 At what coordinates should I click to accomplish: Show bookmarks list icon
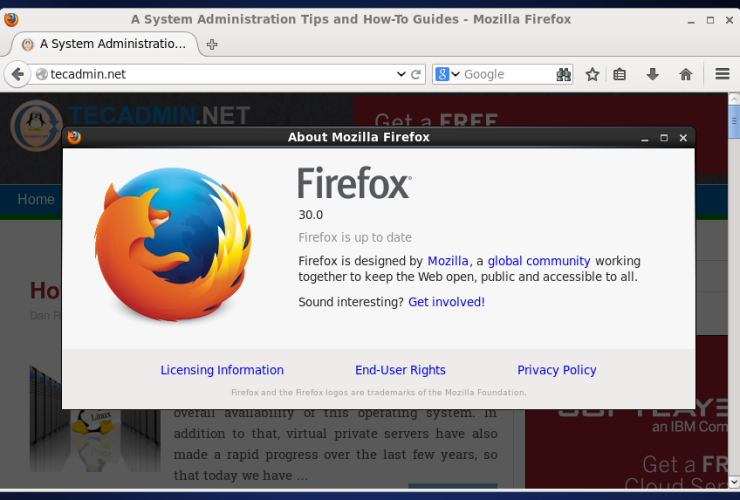(x=620, y=74)
